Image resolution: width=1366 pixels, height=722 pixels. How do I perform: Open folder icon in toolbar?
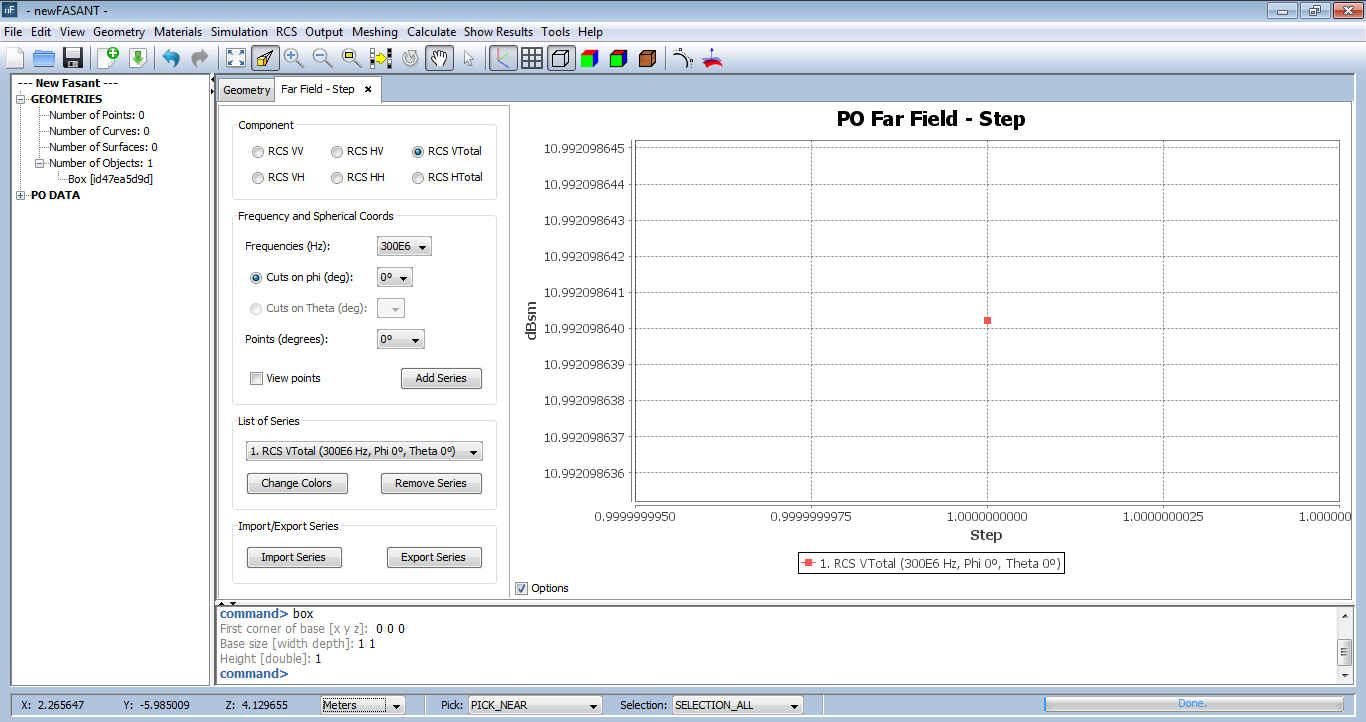[44, 58]
